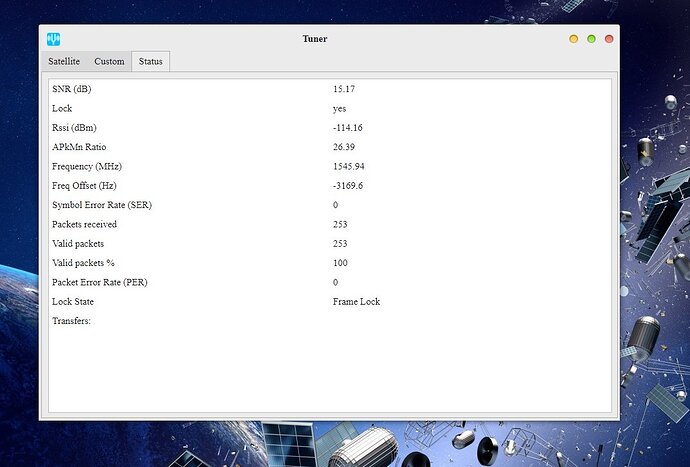Click the 'Transfers:' label
The image size is (690, 467).
(71, 321)
